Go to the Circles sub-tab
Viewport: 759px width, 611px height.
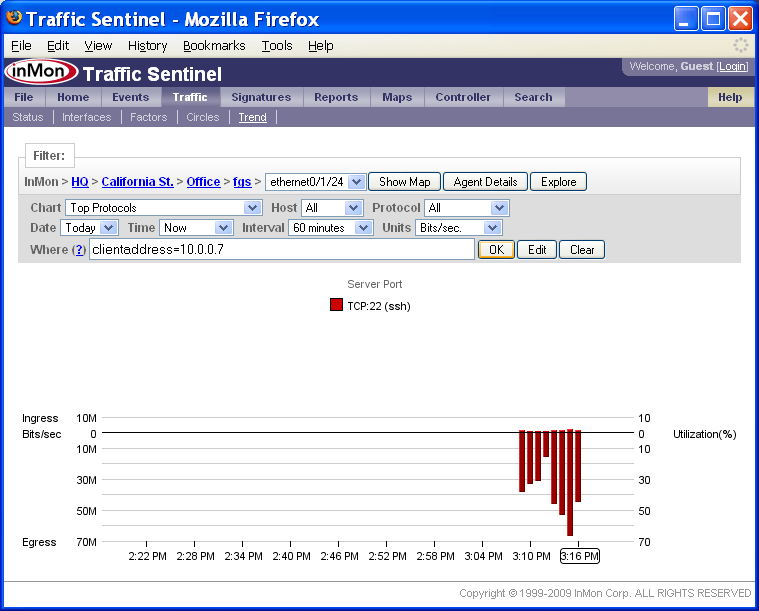[x=203, y=117]
